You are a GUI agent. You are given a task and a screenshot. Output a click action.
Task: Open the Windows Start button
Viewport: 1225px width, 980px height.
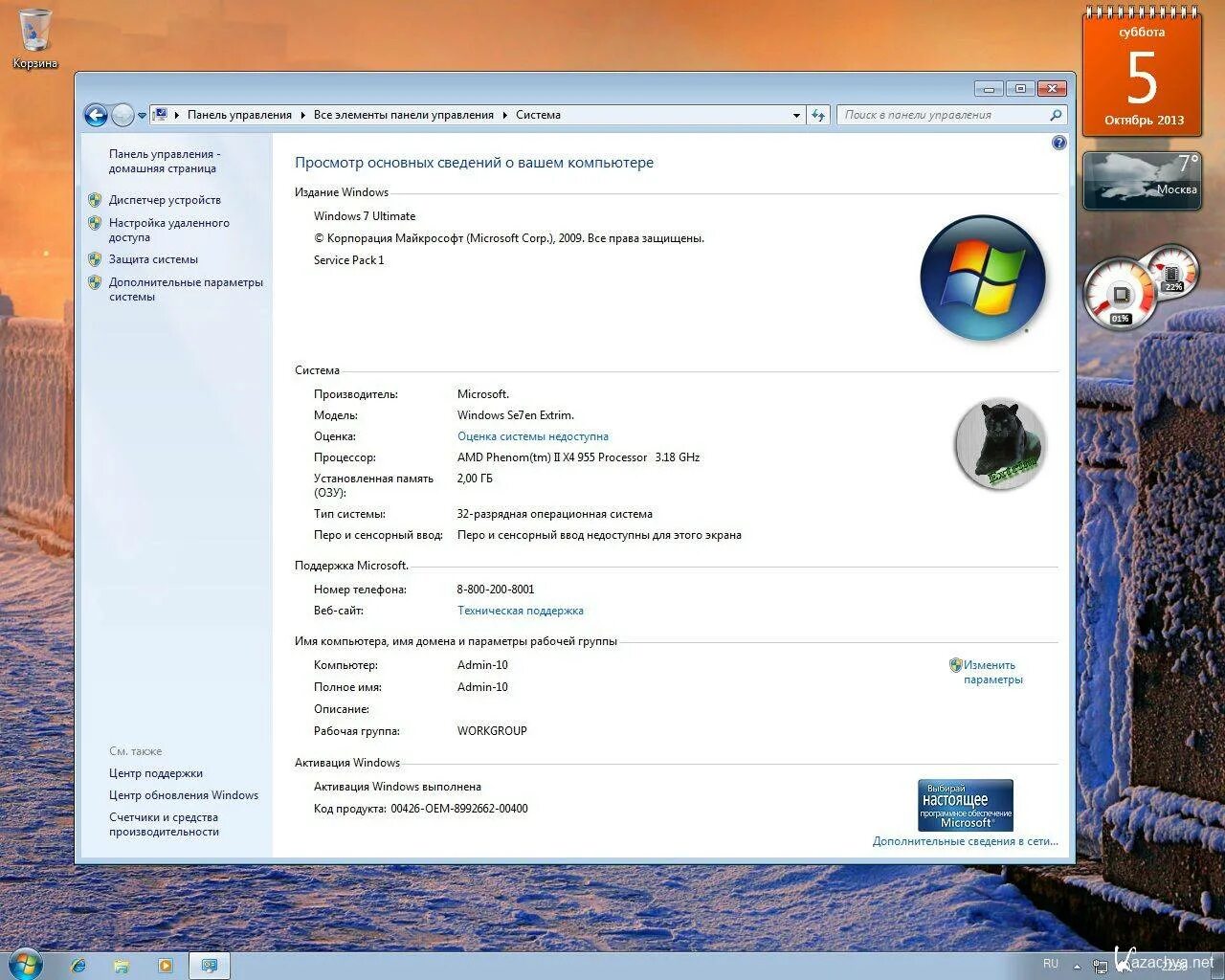[x=25, y=964]
